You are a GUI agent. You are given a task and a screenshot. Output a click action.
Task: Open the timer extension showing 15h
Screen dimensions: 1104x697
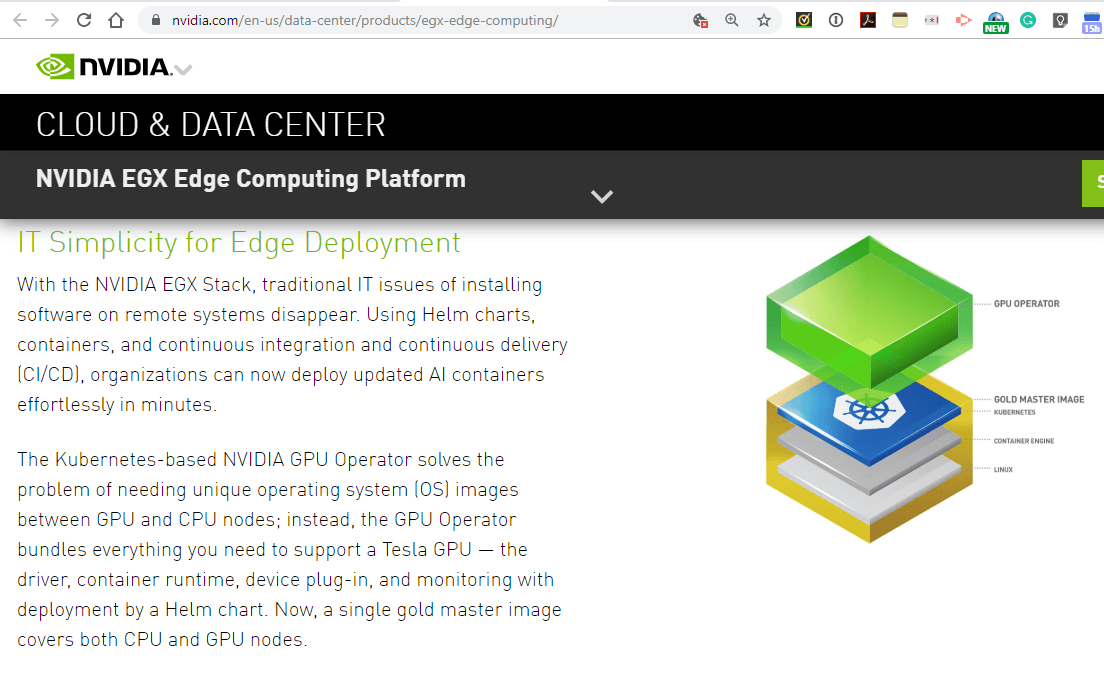click(1091, 20)
